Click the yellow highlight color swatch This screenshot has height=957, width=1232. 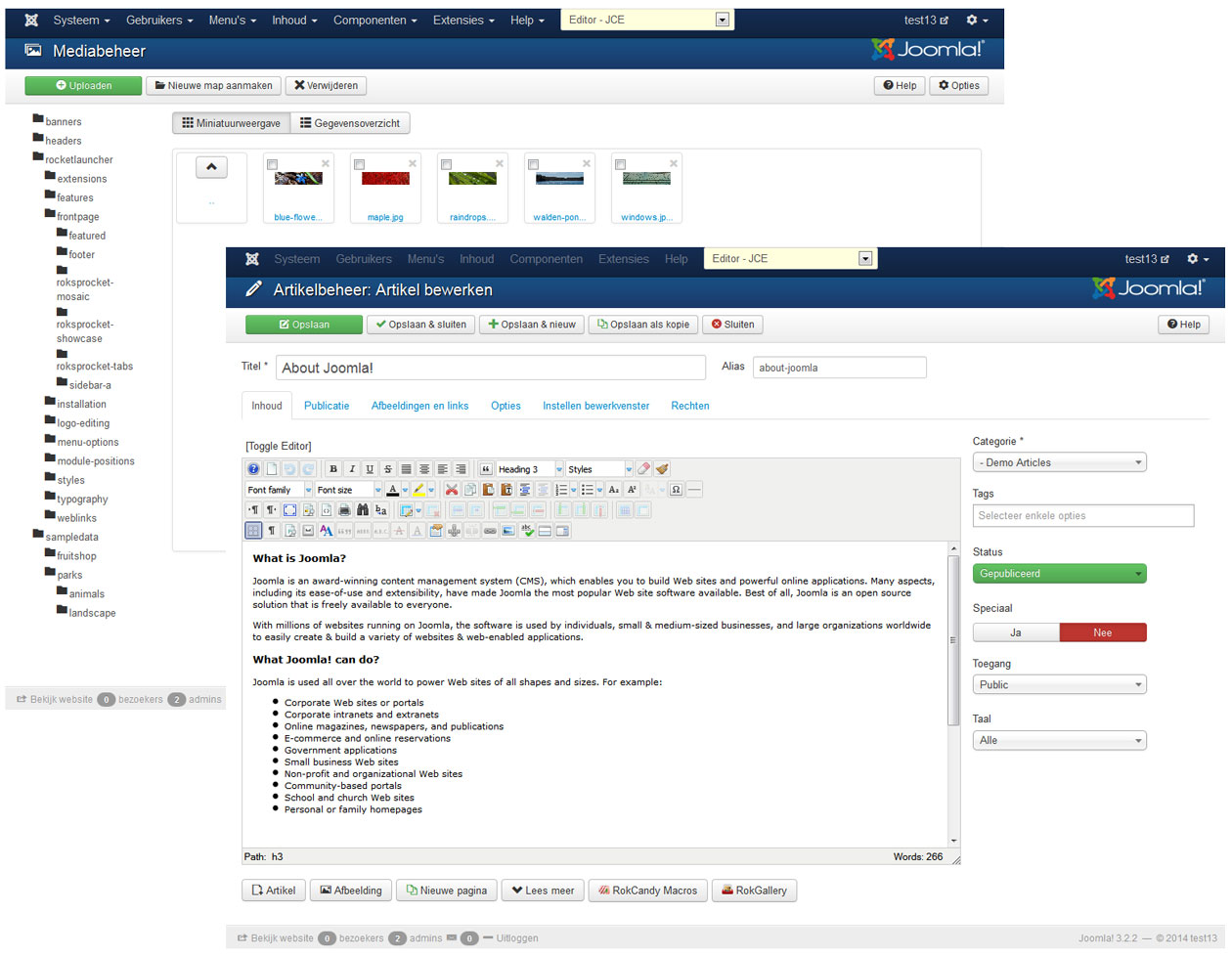coord(418,490)
